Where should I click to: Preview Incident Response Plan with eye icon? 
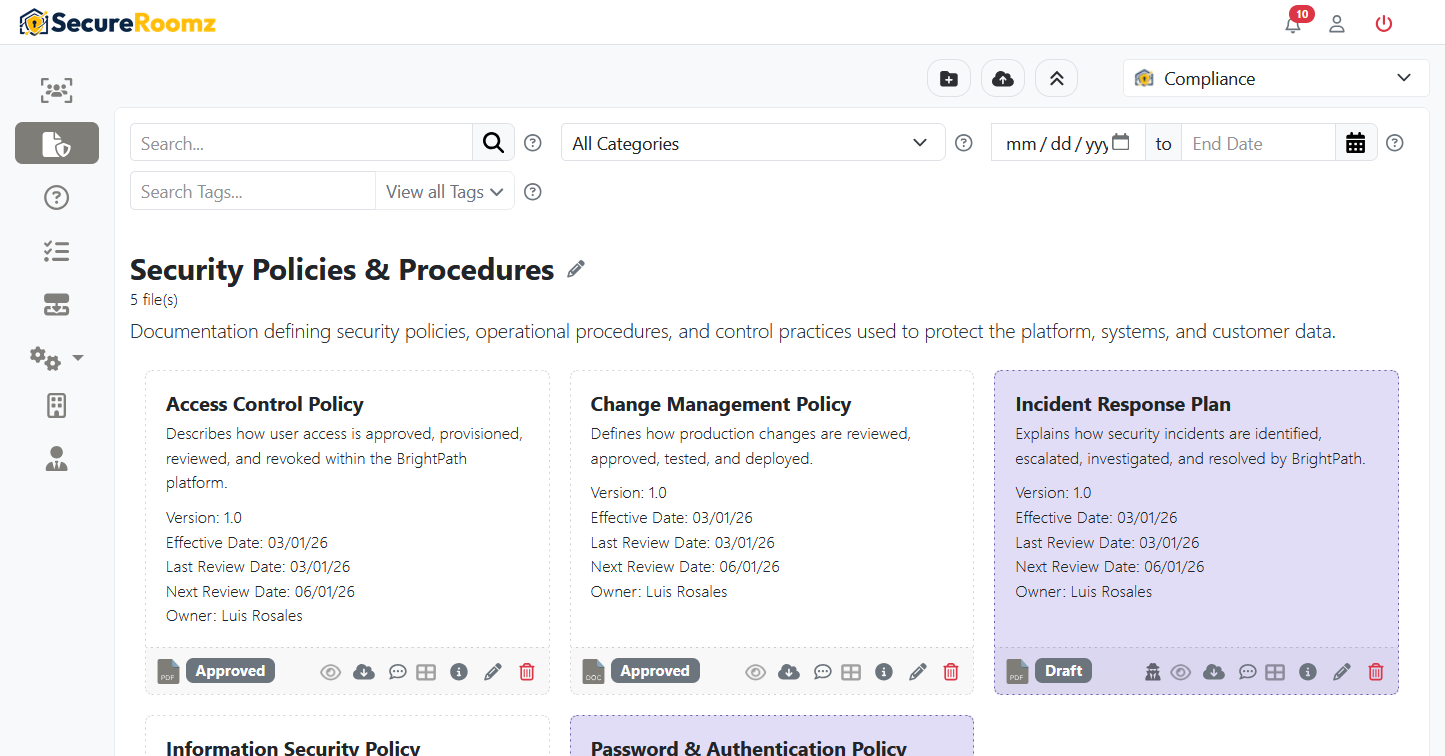(x=1181, y=672)
